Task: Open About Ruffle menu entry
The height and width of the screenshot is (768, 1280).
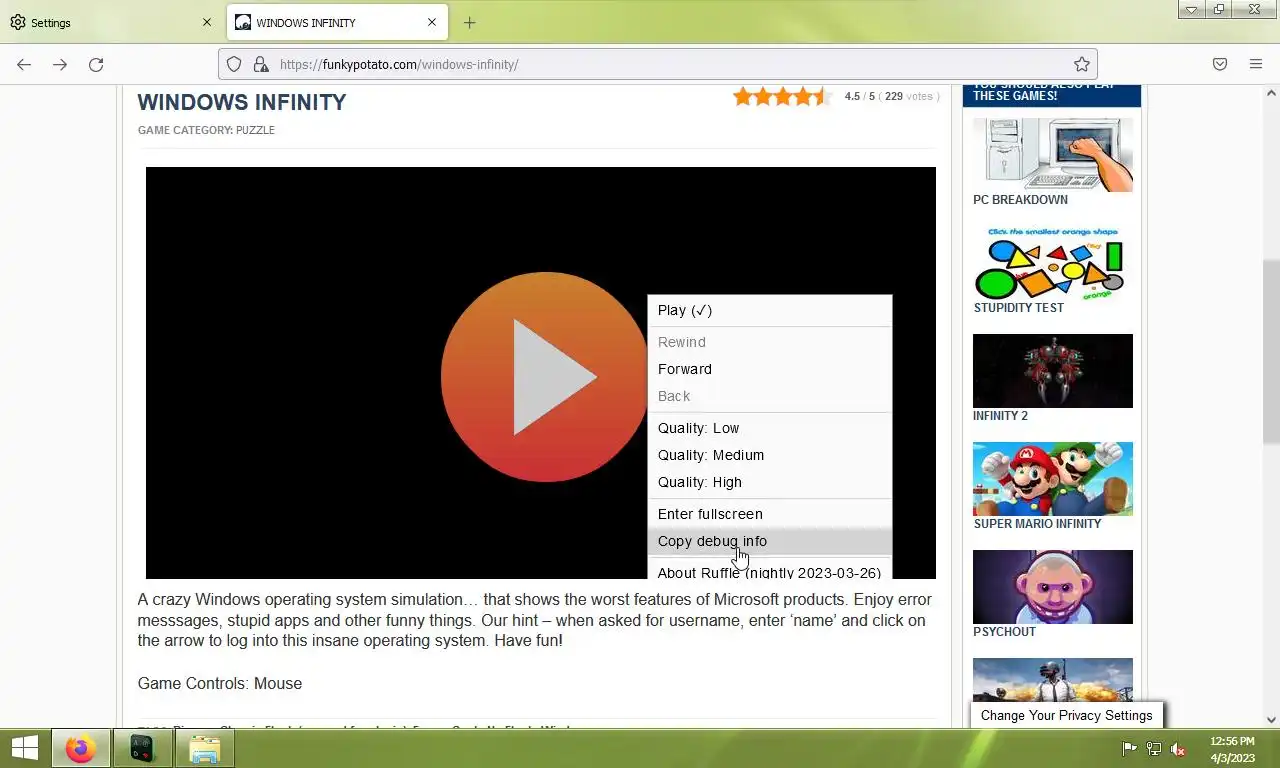Action: [770, 572]
